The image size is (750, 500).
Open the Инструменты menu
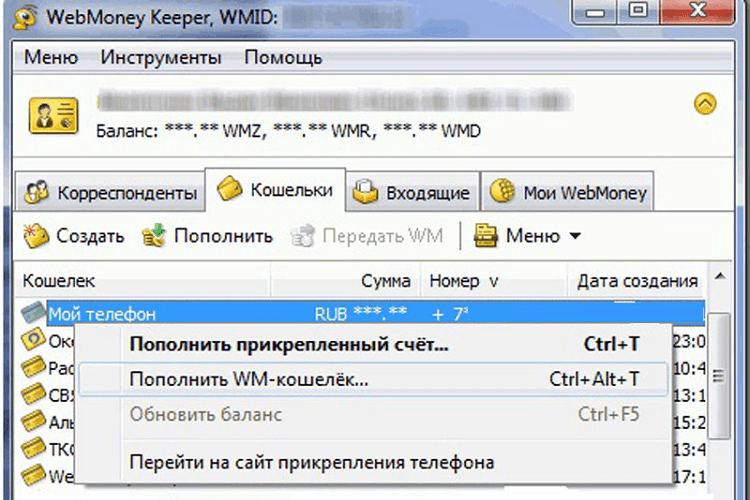pyautogui.click(x=161, y=57)
